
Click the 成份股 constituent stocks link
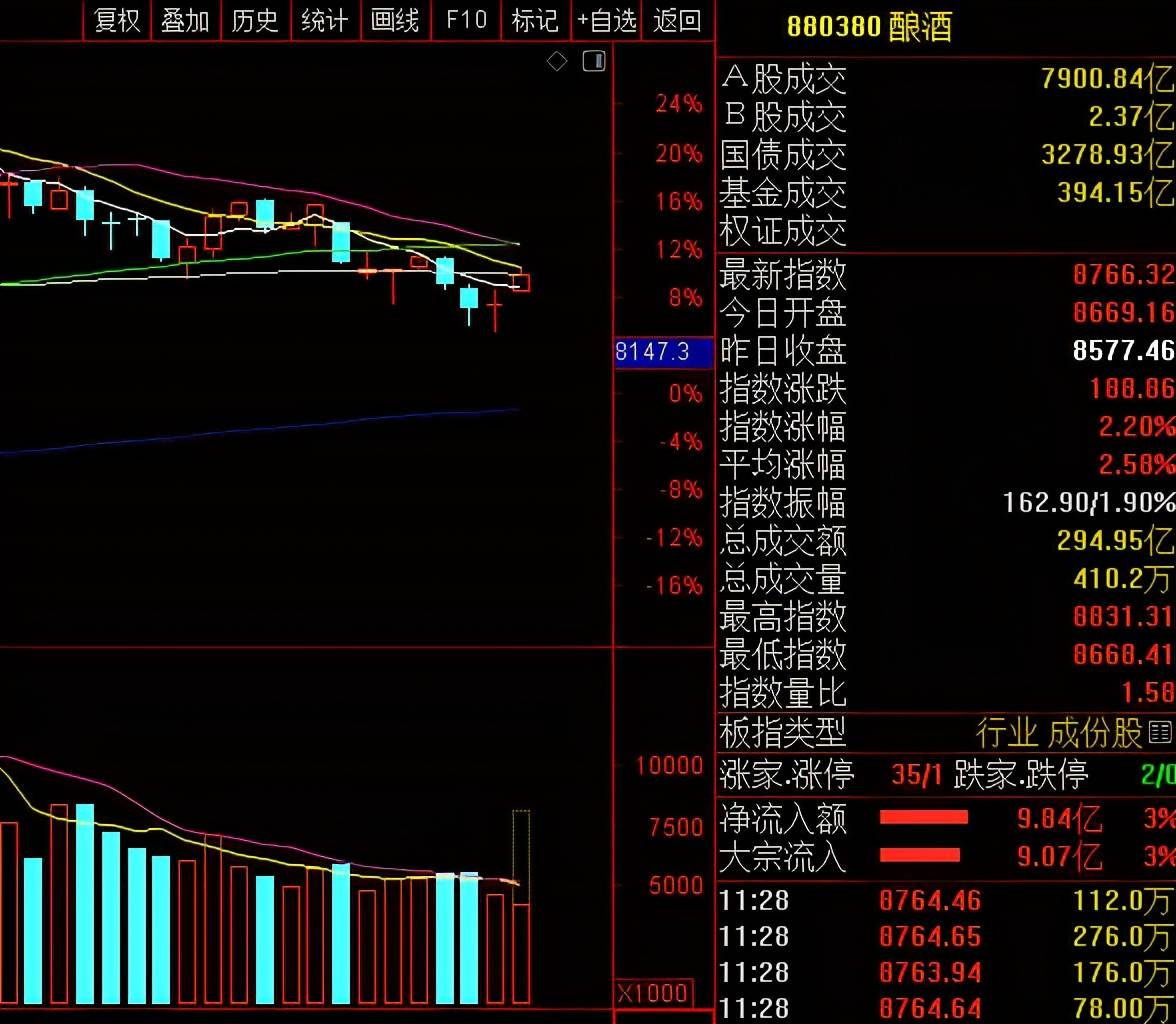point(1095,733)
